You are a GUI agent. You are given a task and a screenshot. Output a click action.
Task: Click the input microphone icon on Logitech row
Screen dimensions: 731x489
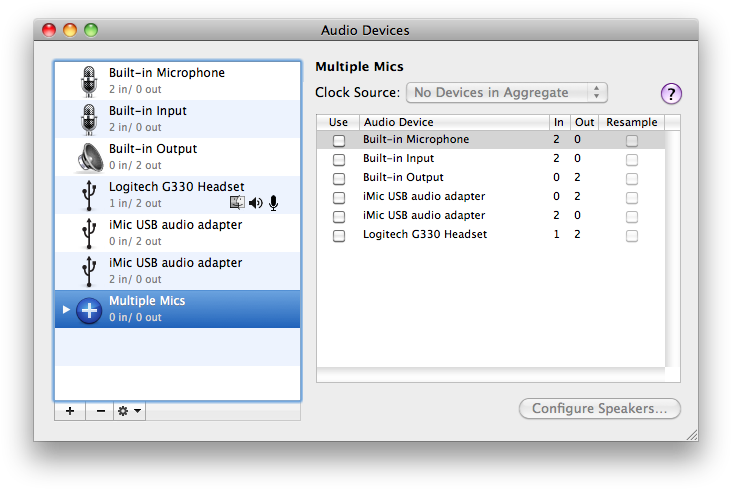273,203
